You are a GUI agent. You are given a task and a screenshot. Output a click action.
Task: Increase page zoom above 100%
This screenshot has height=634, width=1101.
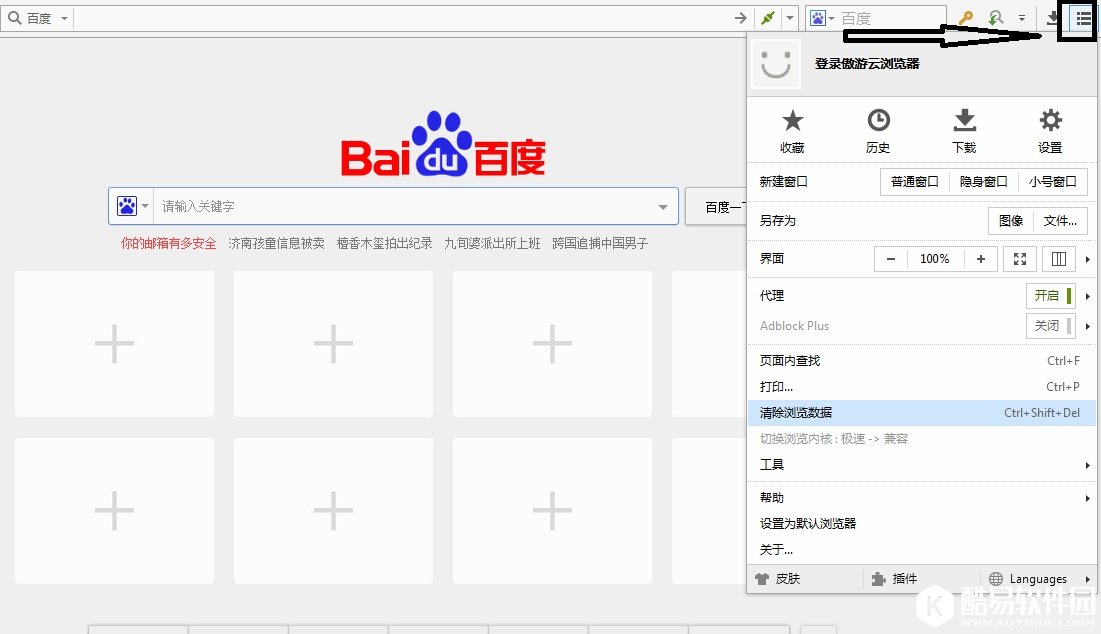click(x=980, y=258)
